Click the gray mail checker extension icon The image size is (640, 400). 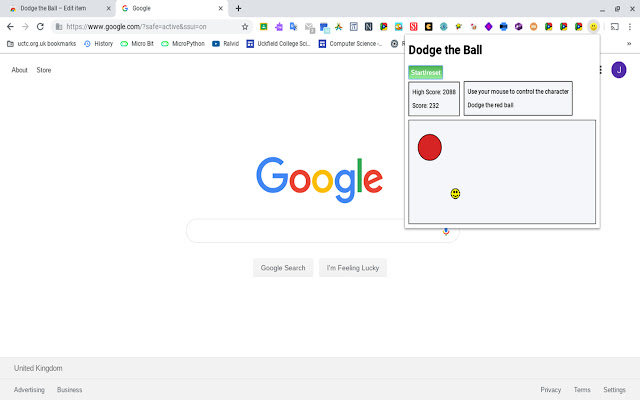point(309,27)
